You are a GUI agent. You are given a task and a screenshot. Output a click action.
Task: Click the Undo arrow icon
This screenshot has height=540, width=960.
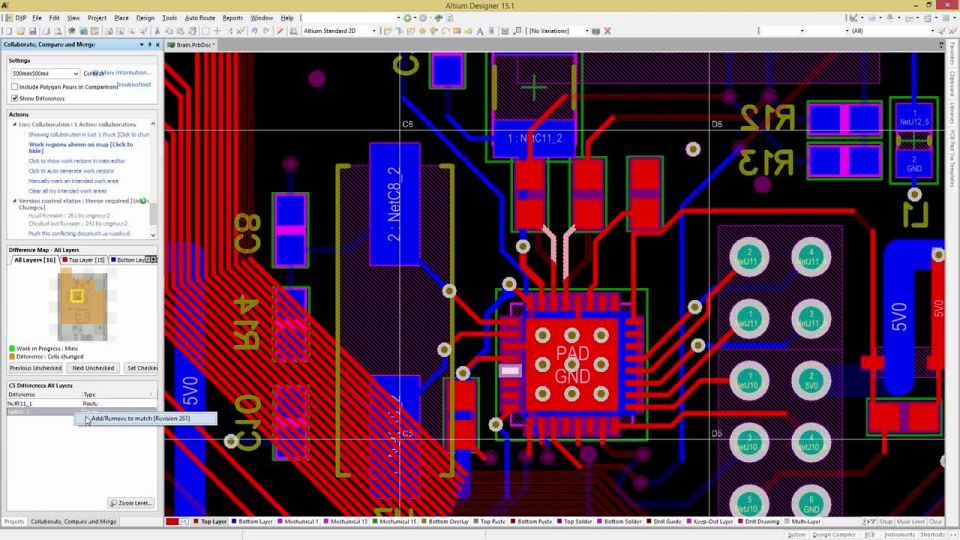click(x=254, y=31)
